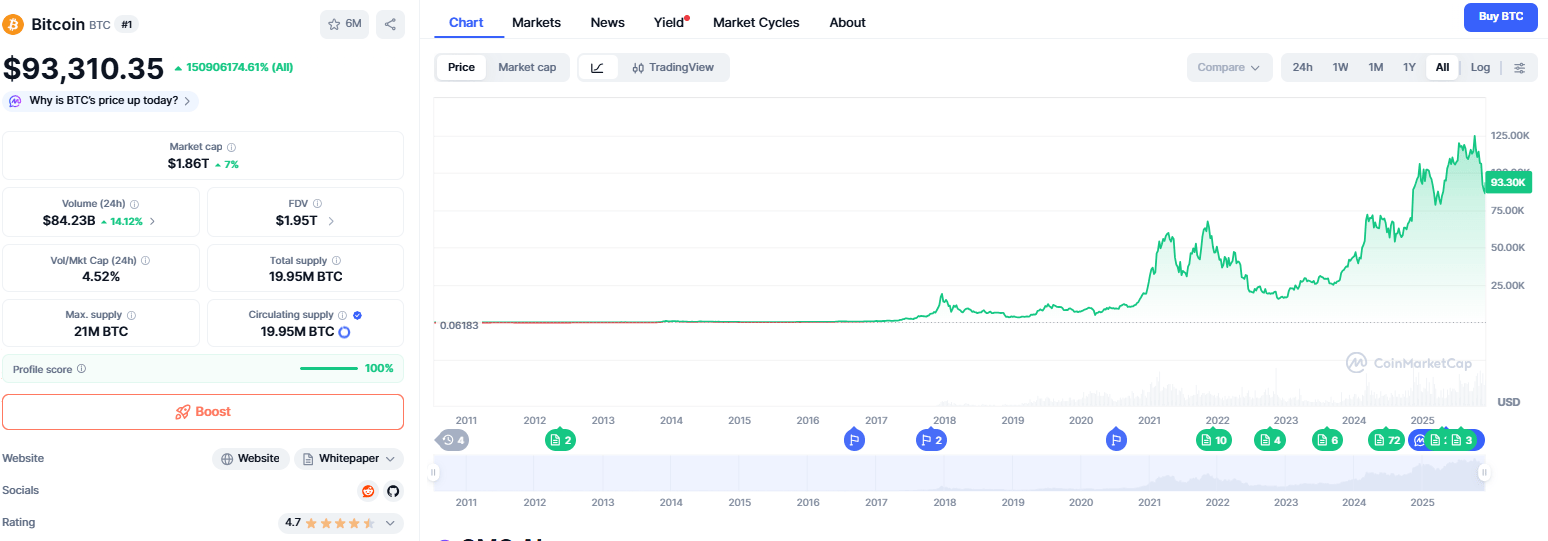This screenshot has height=541, width=1548.
Task: Click info icon beside Profile score
Action: (82, 369)
